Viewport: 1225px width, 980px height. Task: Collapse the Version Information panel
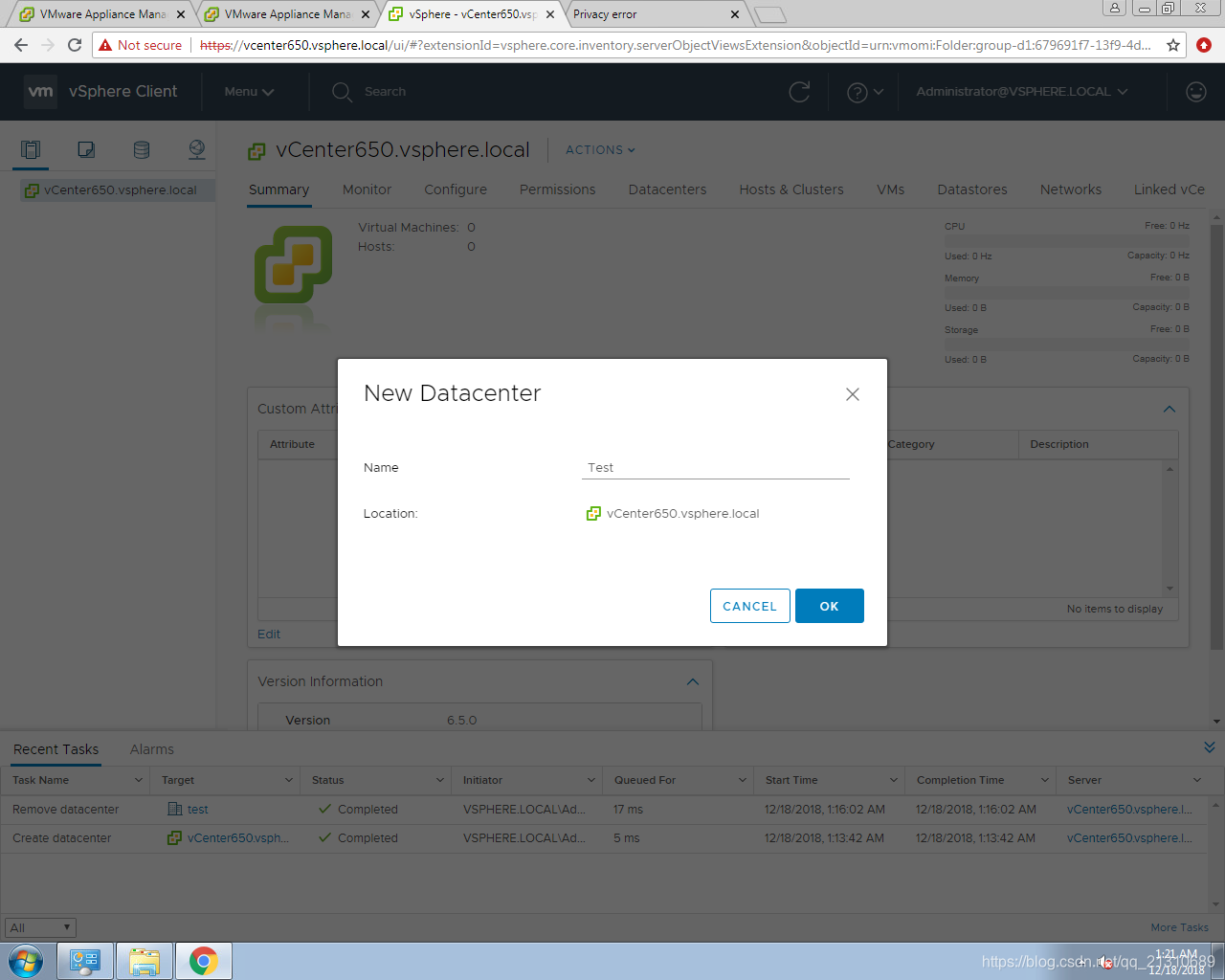pyautogui.click(x=693, y=681)
